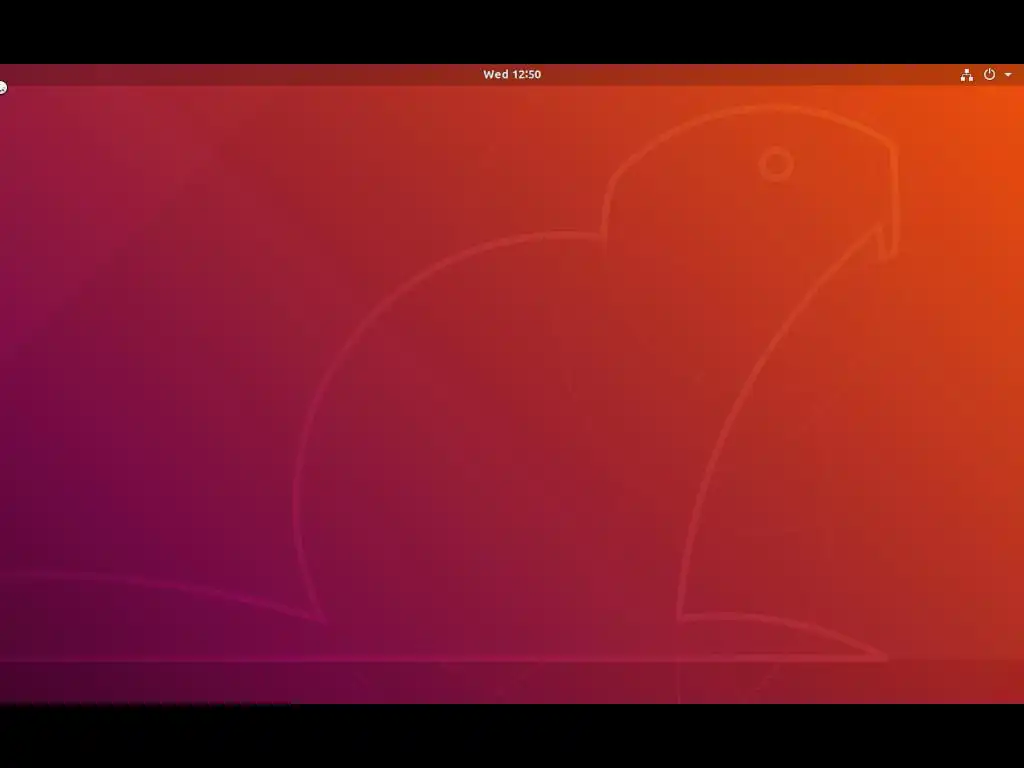Expand the system menu dropdown arrow

tap(1008, 75)
